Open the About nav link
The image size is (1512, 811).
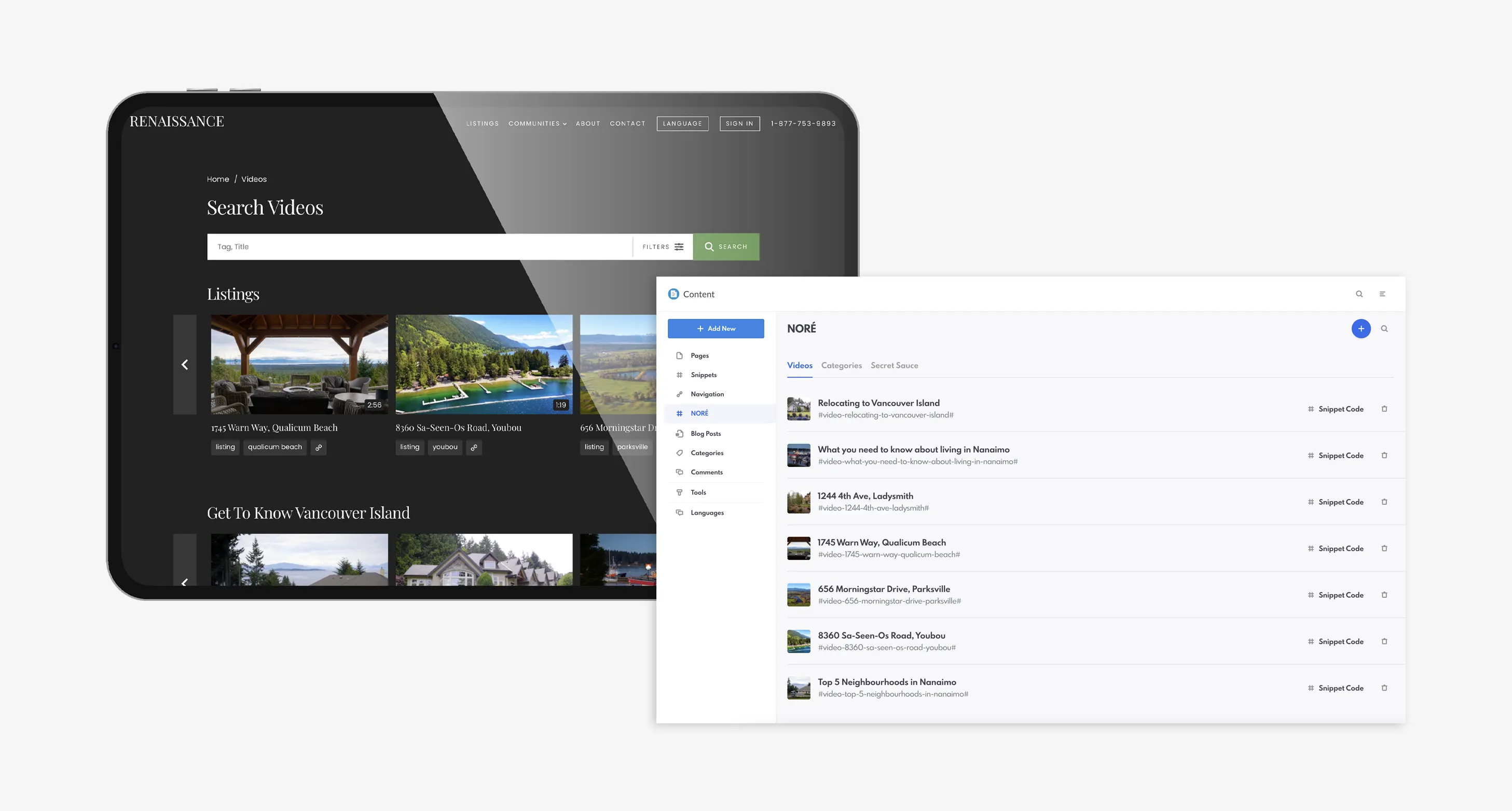pyautogui.click(x=587, y=124)
